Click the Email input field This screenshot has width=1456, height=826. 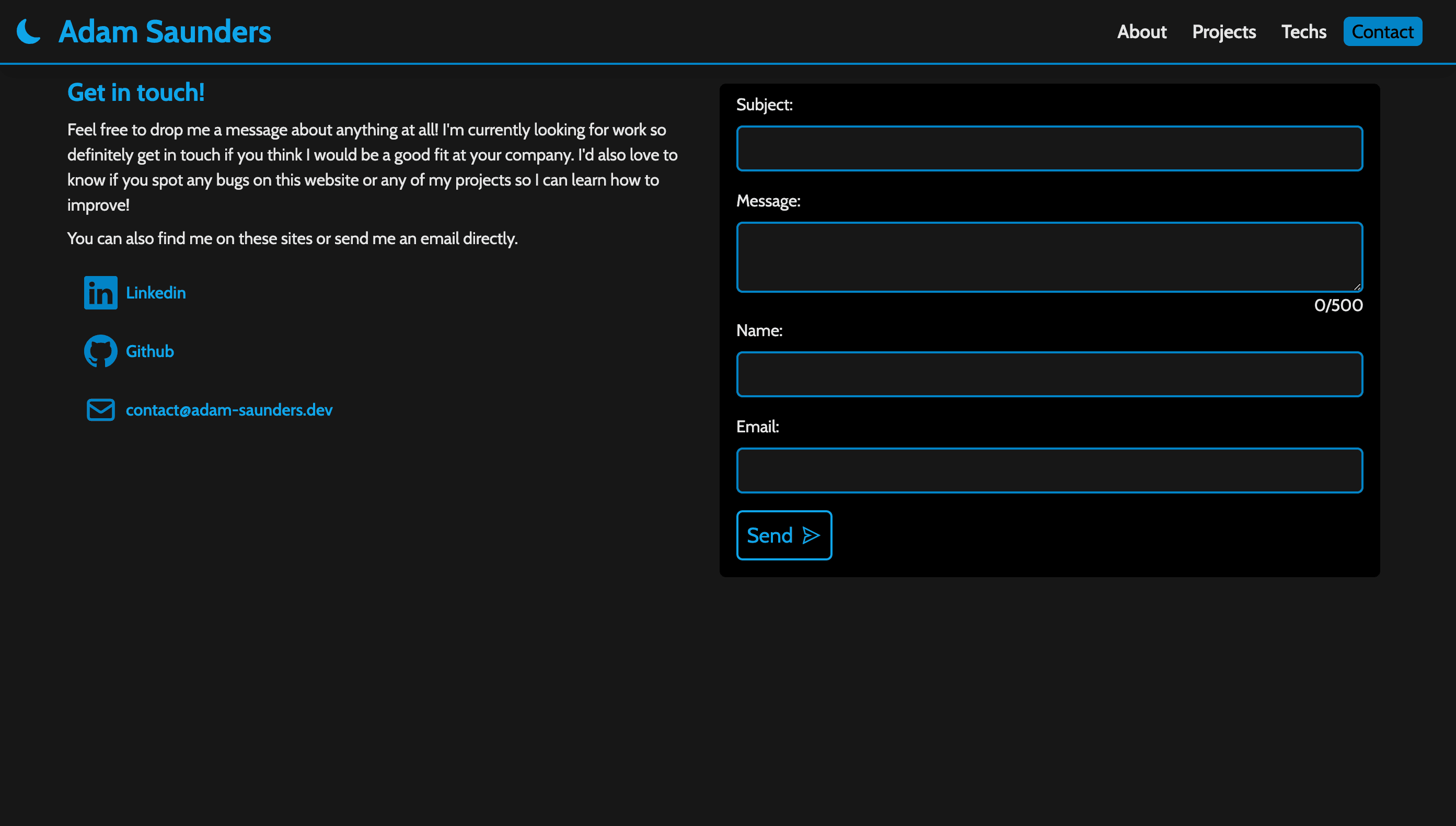click(1049, 470)
